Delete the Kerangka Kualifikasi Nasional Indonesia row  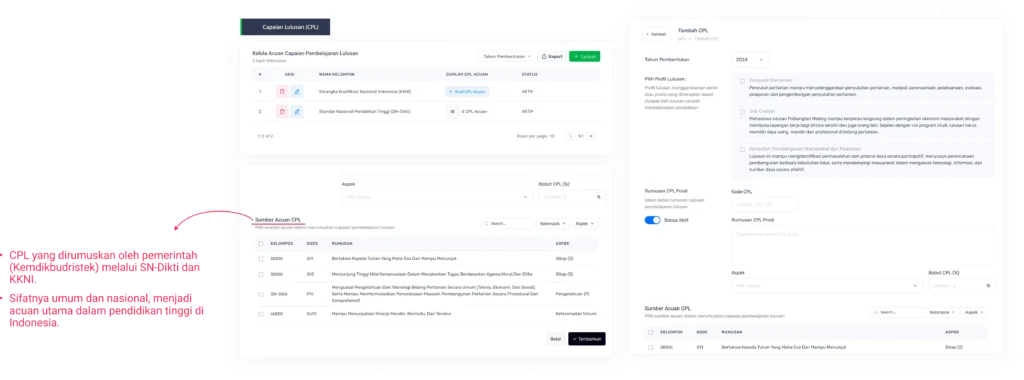pos(282,92)
